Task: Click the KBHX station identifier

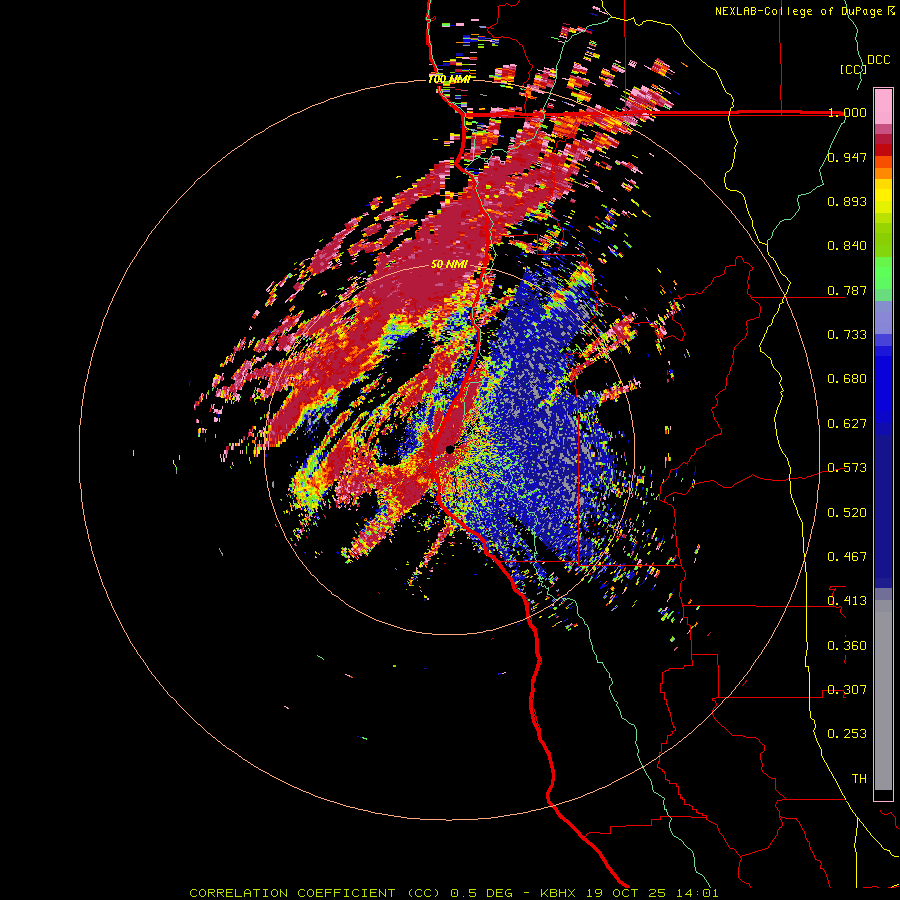Action: pos(557,893)
